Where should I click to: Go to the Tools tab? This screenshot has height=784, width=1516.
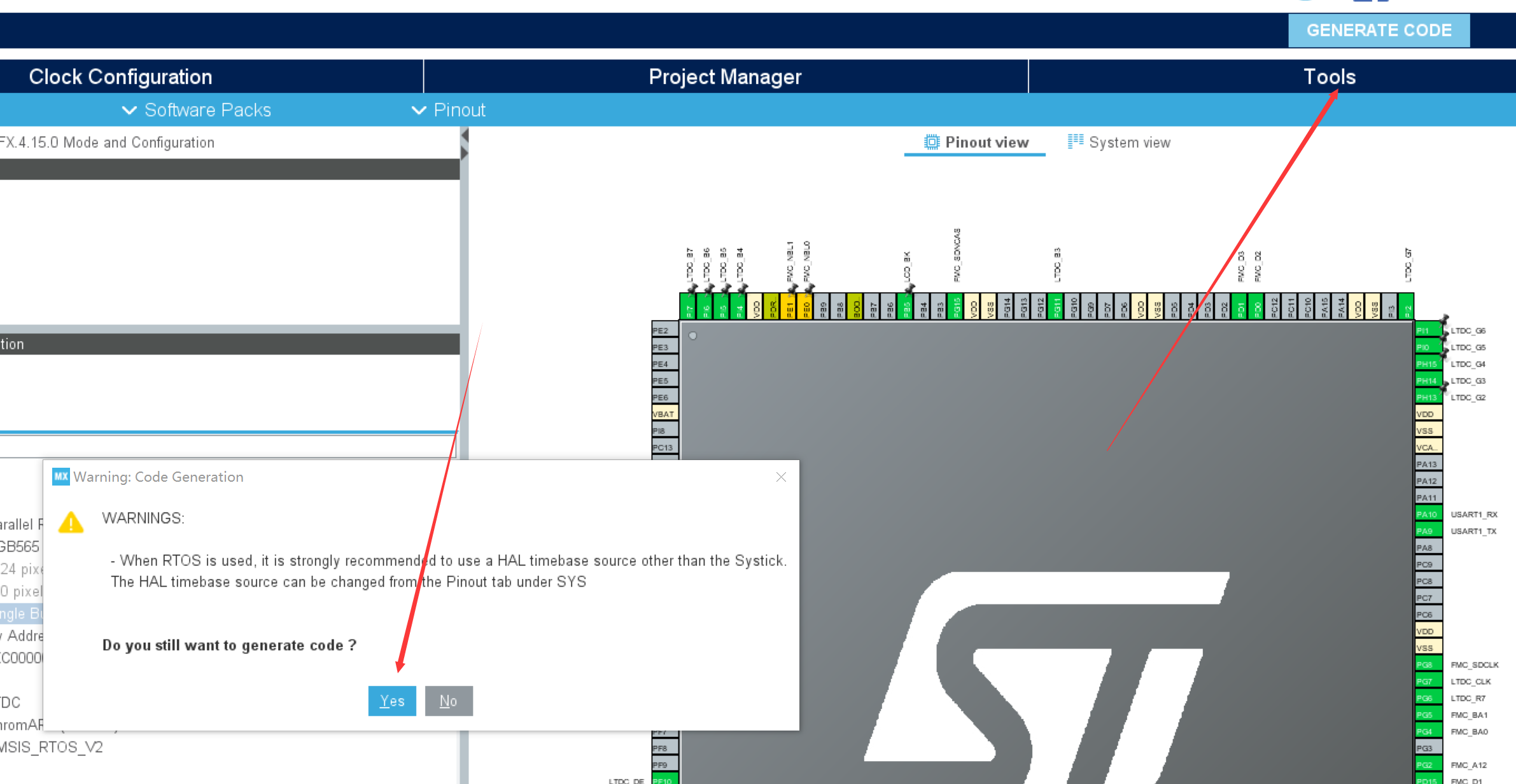pyautogui.click(x=1329, y=77)
